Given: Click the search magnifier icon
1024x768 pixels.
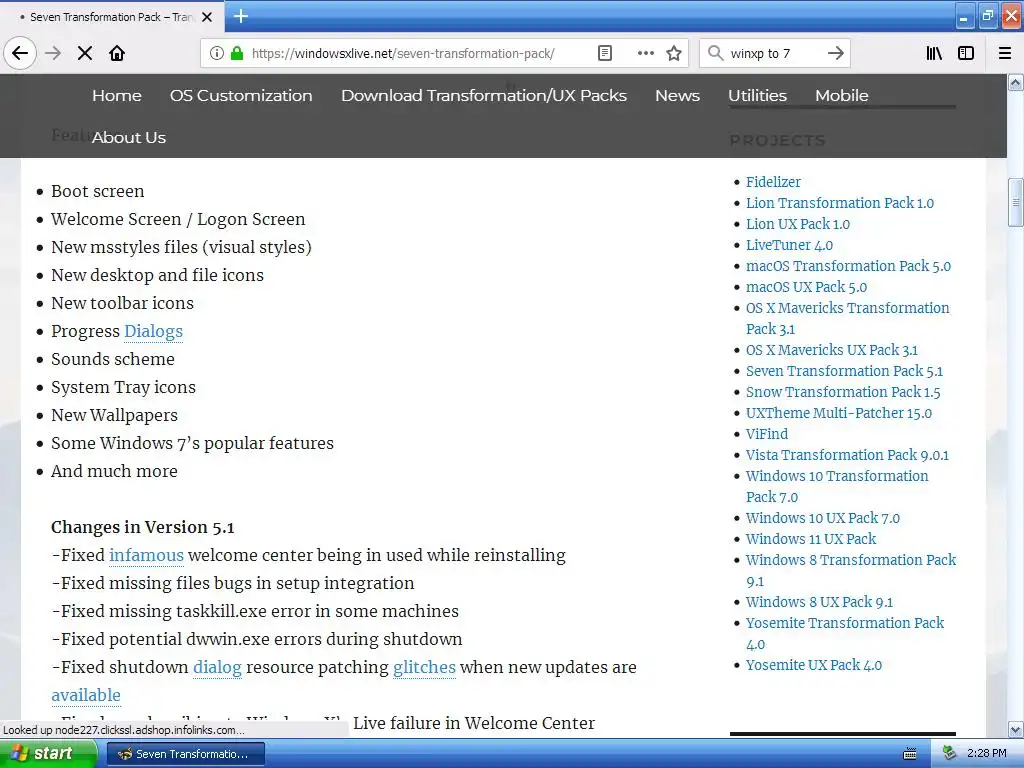Looking at the screenshot, I should [x=716, y=53].
